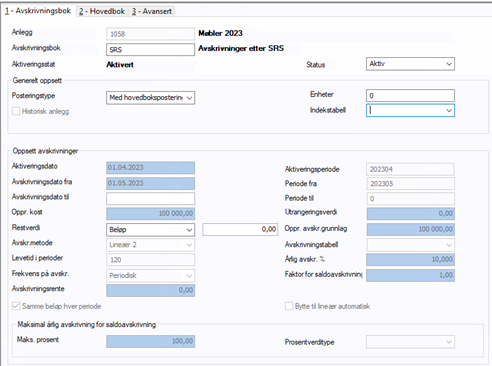Click the Periode fra field 202305

click(410, 184)
